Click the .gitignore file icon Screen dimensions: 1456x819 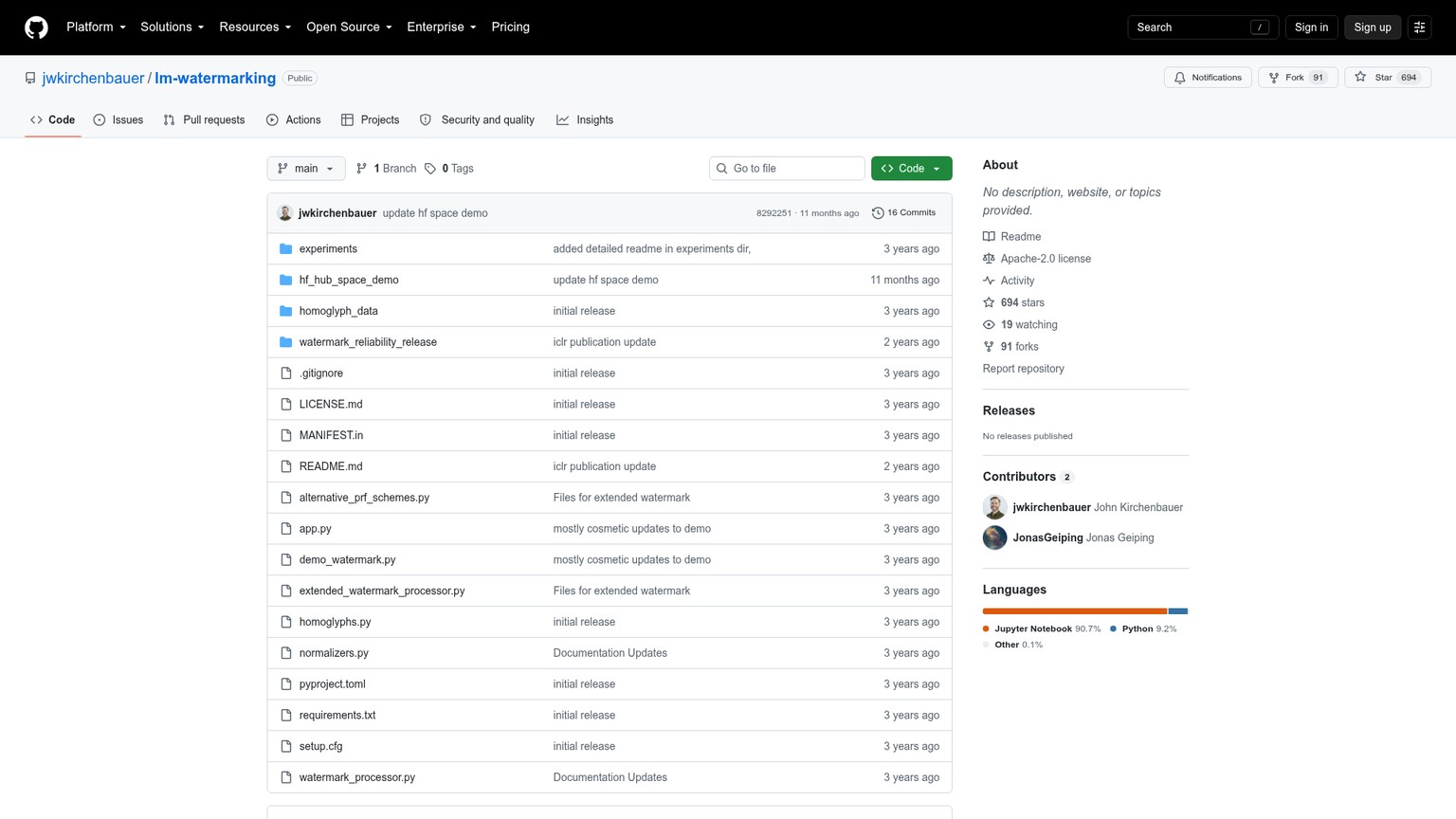tap(286, 373)
